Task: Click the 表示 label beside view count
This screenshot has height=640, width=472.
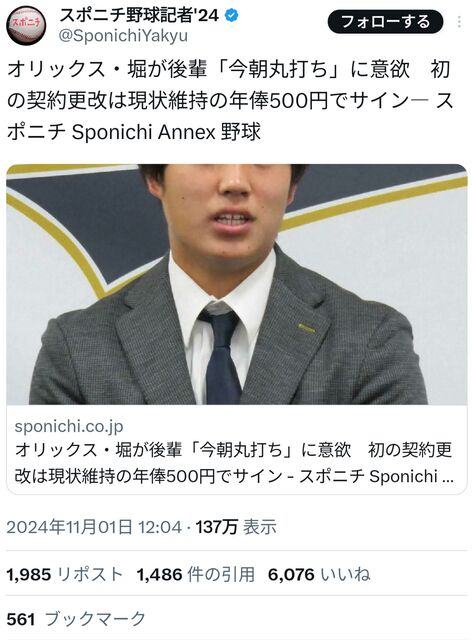Action: pyautogui.click(x=260, y=527)
